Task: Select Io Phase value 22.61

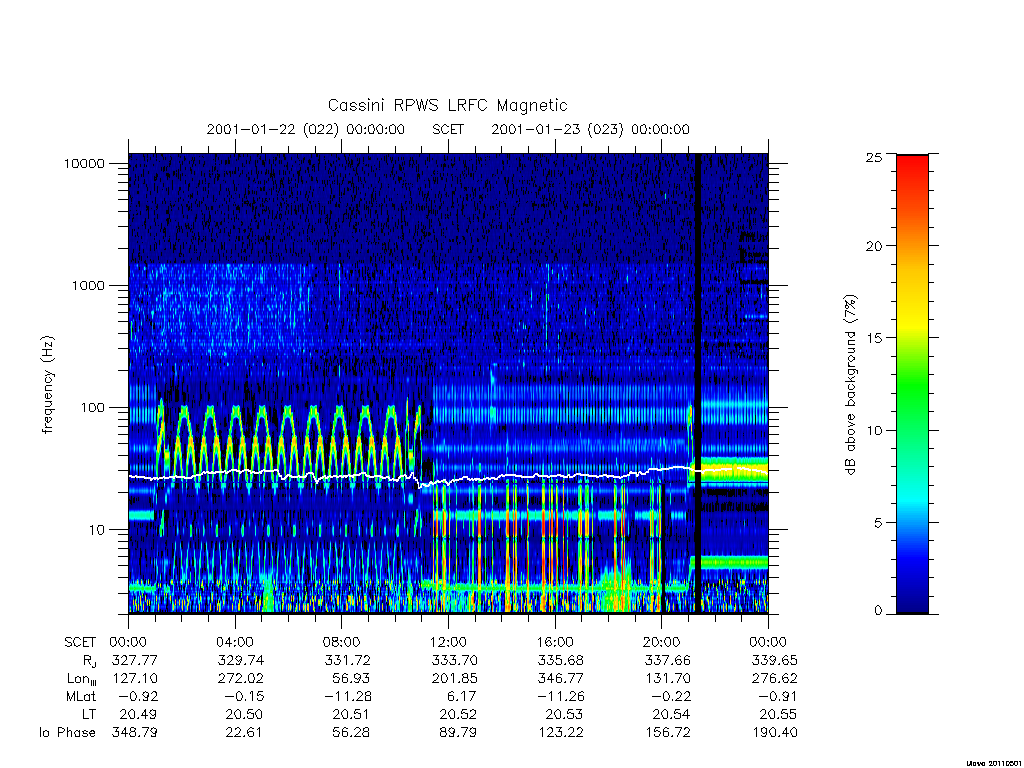Action: pyautogui.click(x=244, y=733)
